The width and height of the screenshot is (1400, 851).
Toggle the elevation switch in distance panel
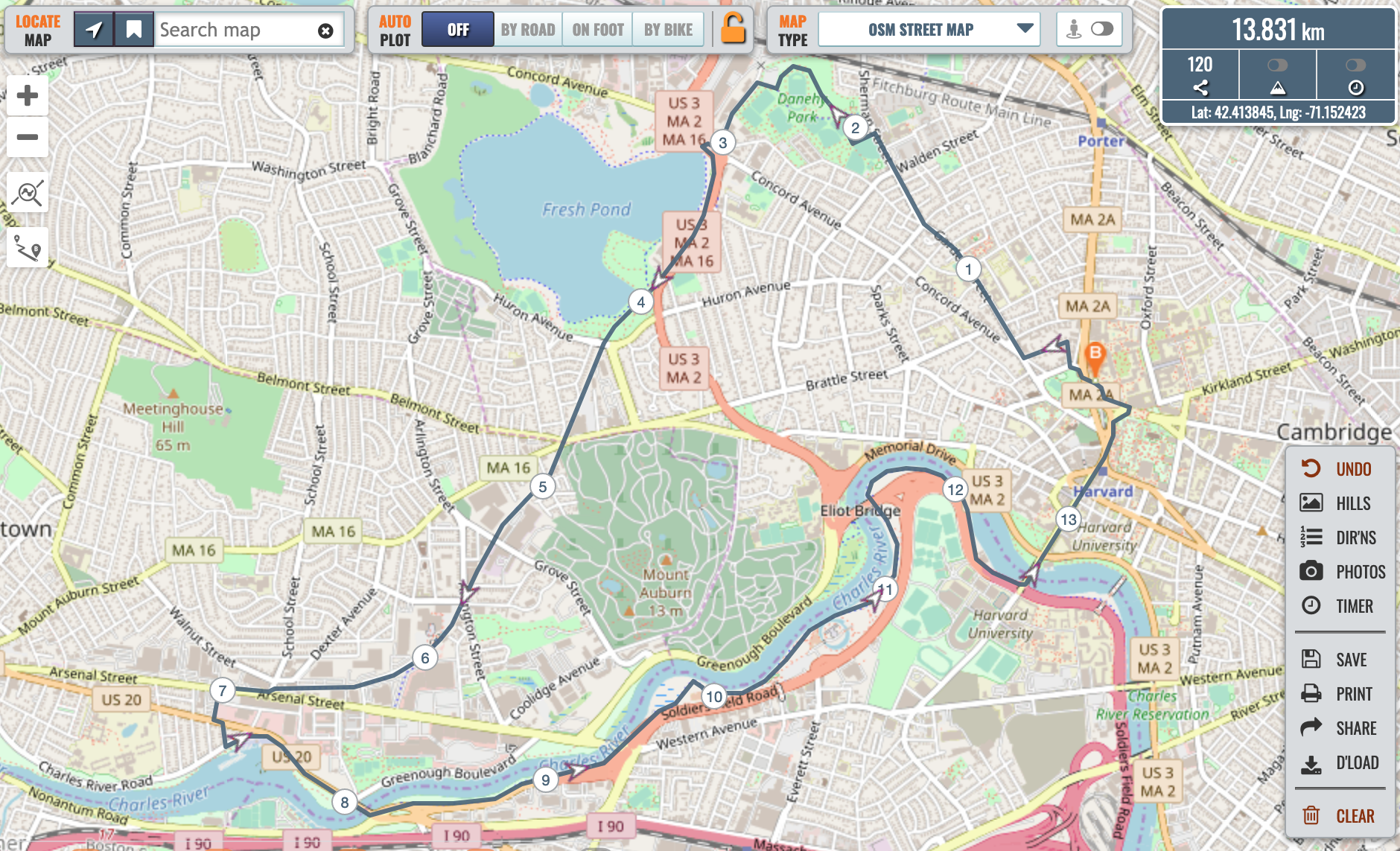tap(1277, 66)
